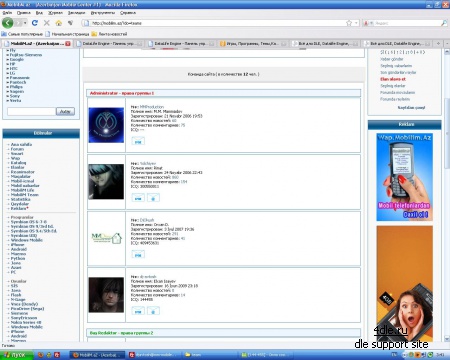Open the search engine selector dropdown
450x360 pixels.
pyautogui.click(x=368, y=23)
